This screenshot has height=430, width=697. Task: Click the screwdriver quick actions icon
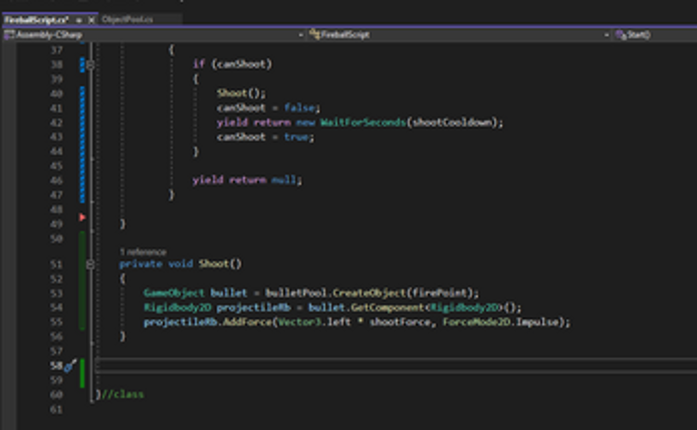[69, 367]
